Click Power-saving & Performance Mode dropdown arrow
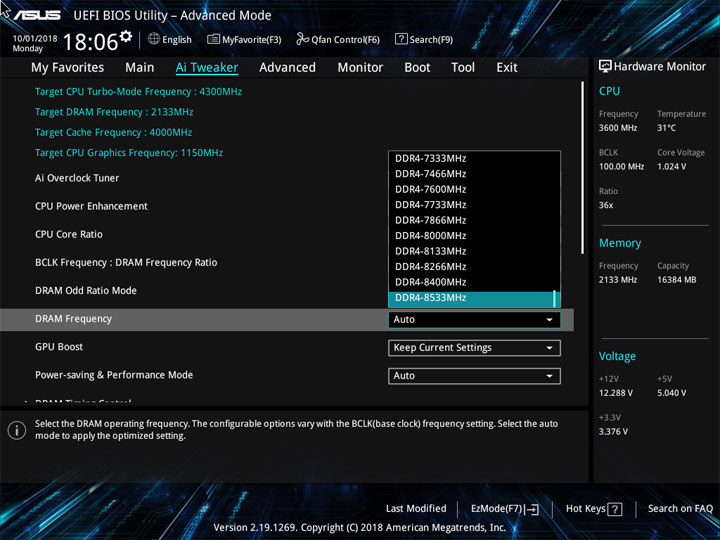Viewport: 720px width, 540px height. pyautogui.click(x=549, y=376)
